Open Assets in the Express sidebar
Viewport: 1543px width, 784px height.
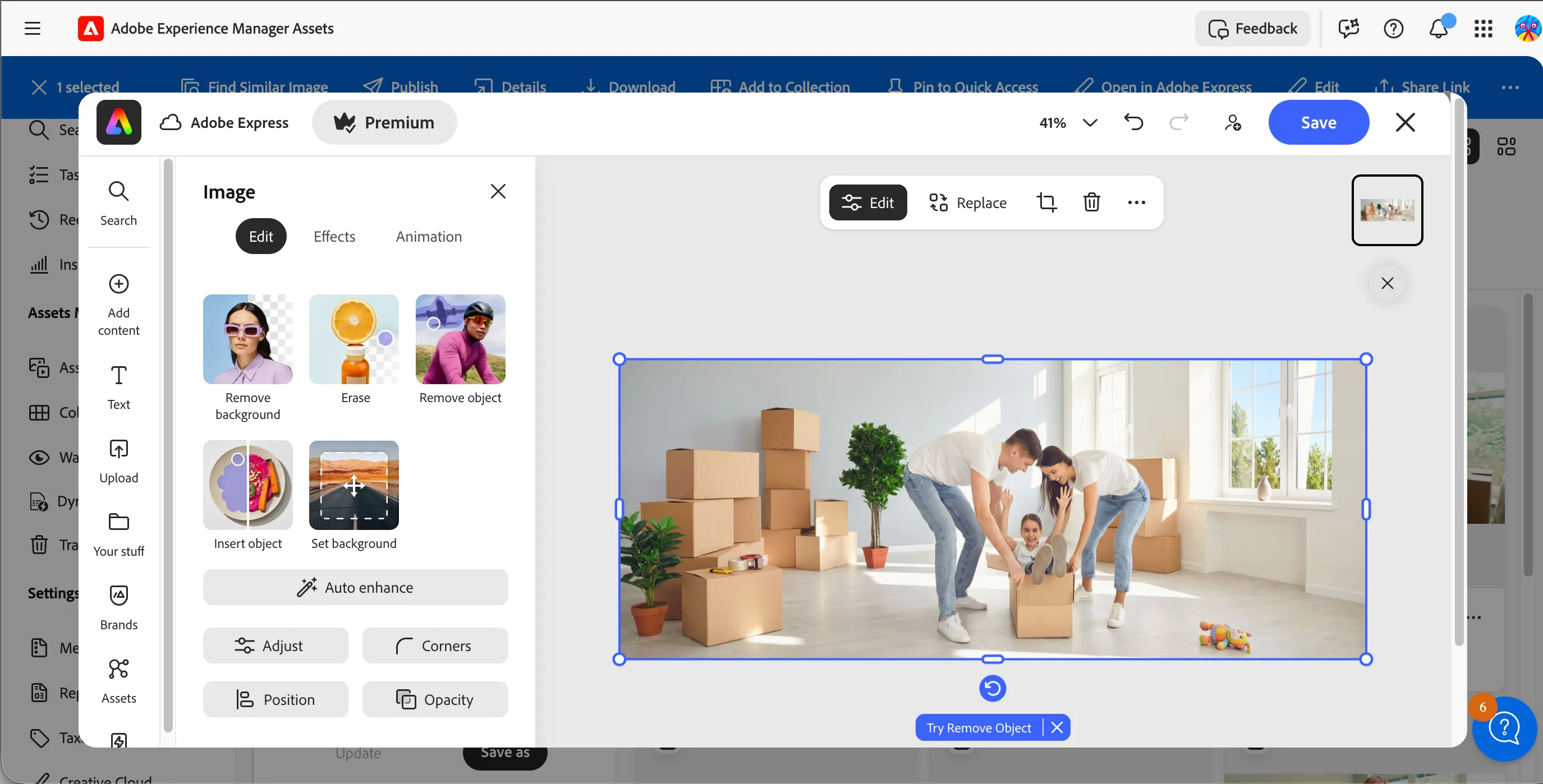click(x=118, y=682)
